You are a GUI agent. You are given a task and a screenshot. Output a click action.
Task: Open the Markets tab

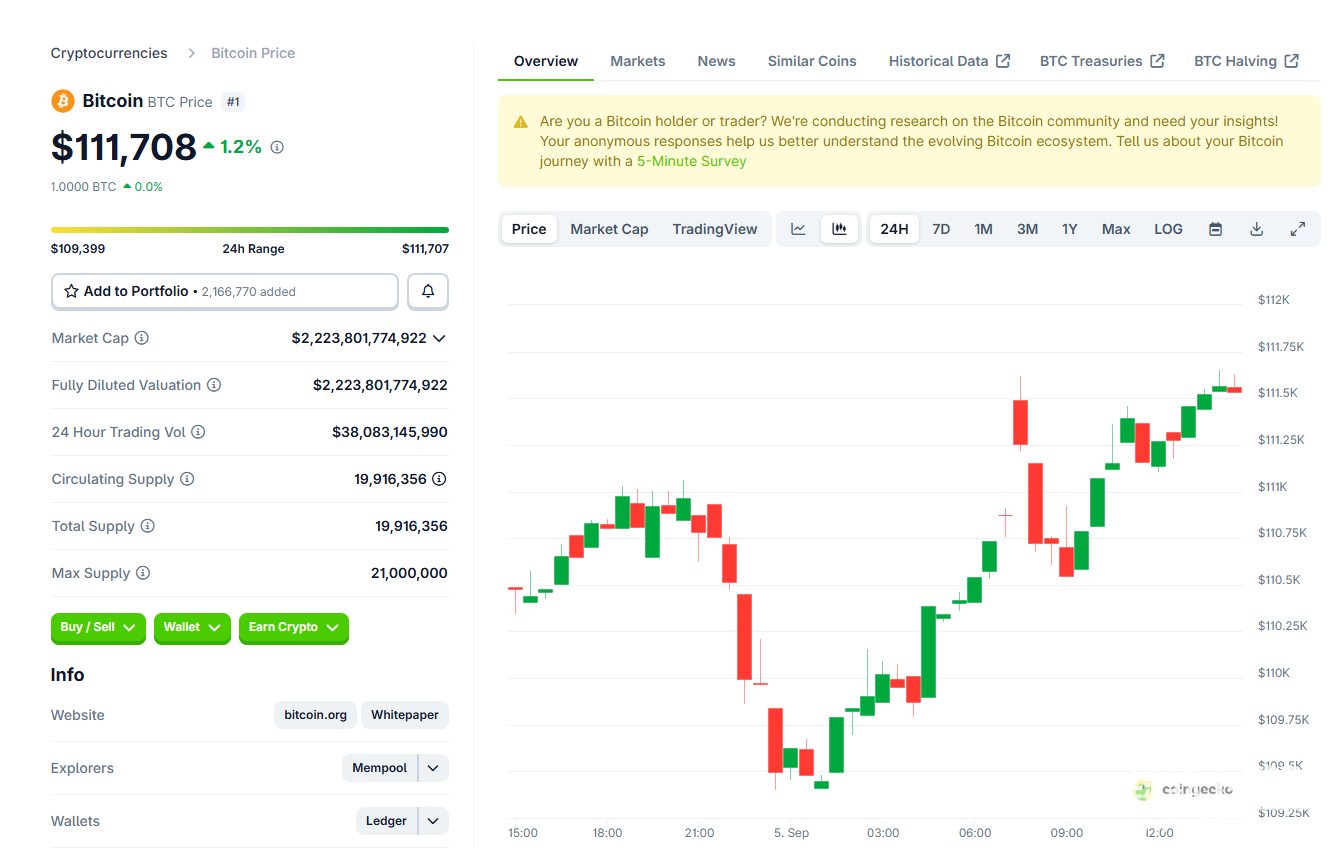point(637,61)
